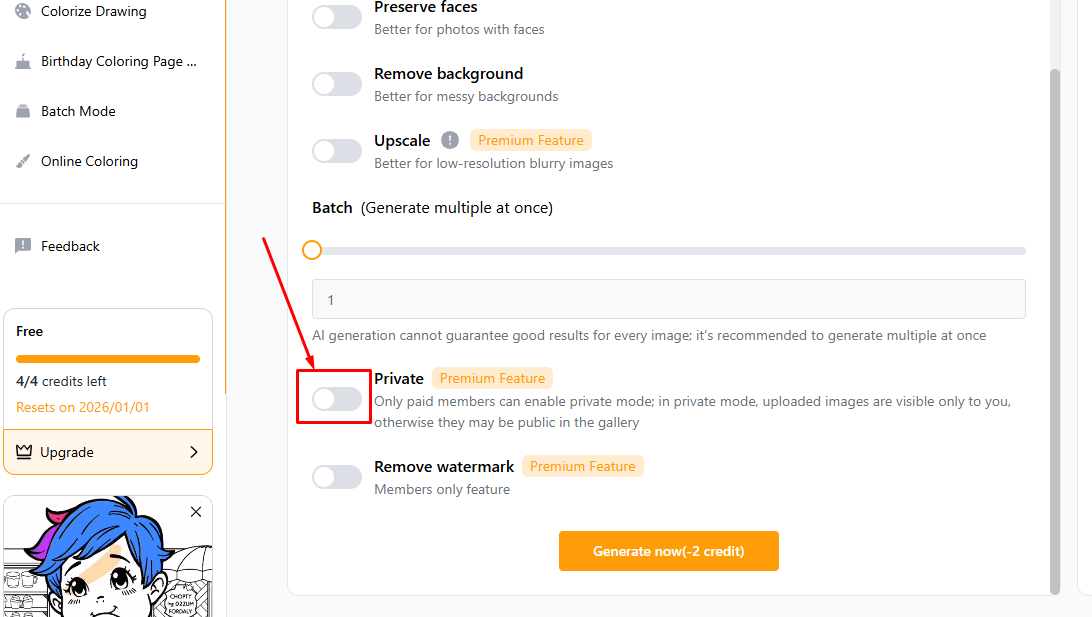Image resolution: width=1092 pixels, height=617 pixels.
Task: Open the Feedback exclamation icon
Action: click(22, 246)
